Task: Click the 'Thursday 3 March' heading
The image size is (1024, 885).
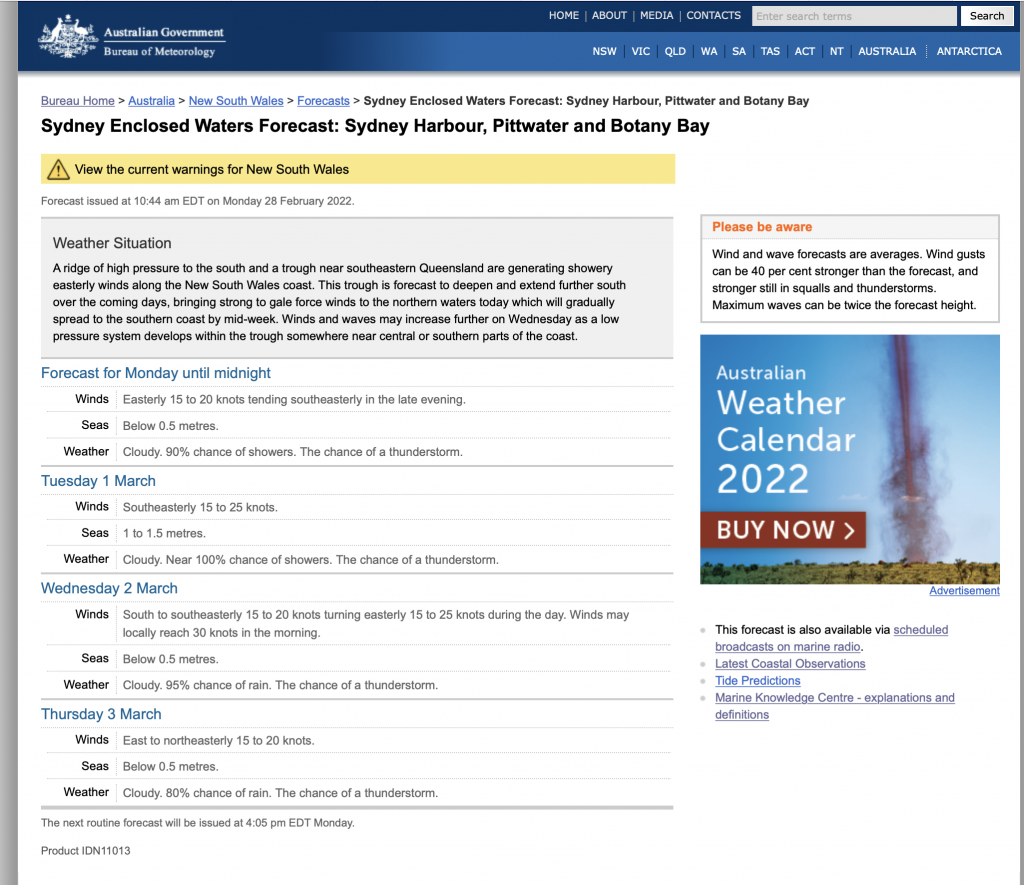Action: (101, 714)
